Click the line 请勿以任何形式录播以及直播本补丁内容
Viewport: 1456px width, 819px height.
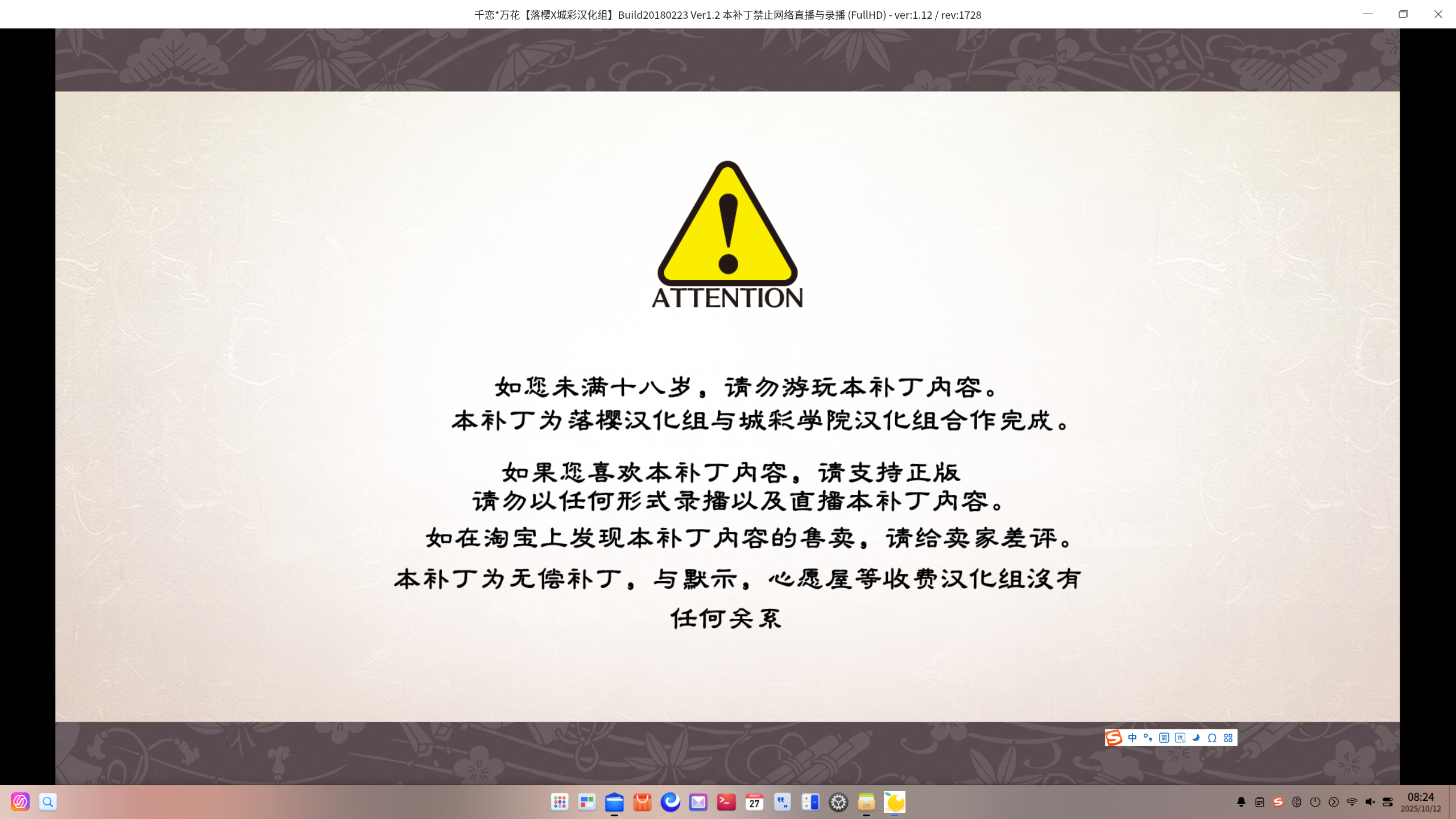pyautogui.click(x=739, y=501)
